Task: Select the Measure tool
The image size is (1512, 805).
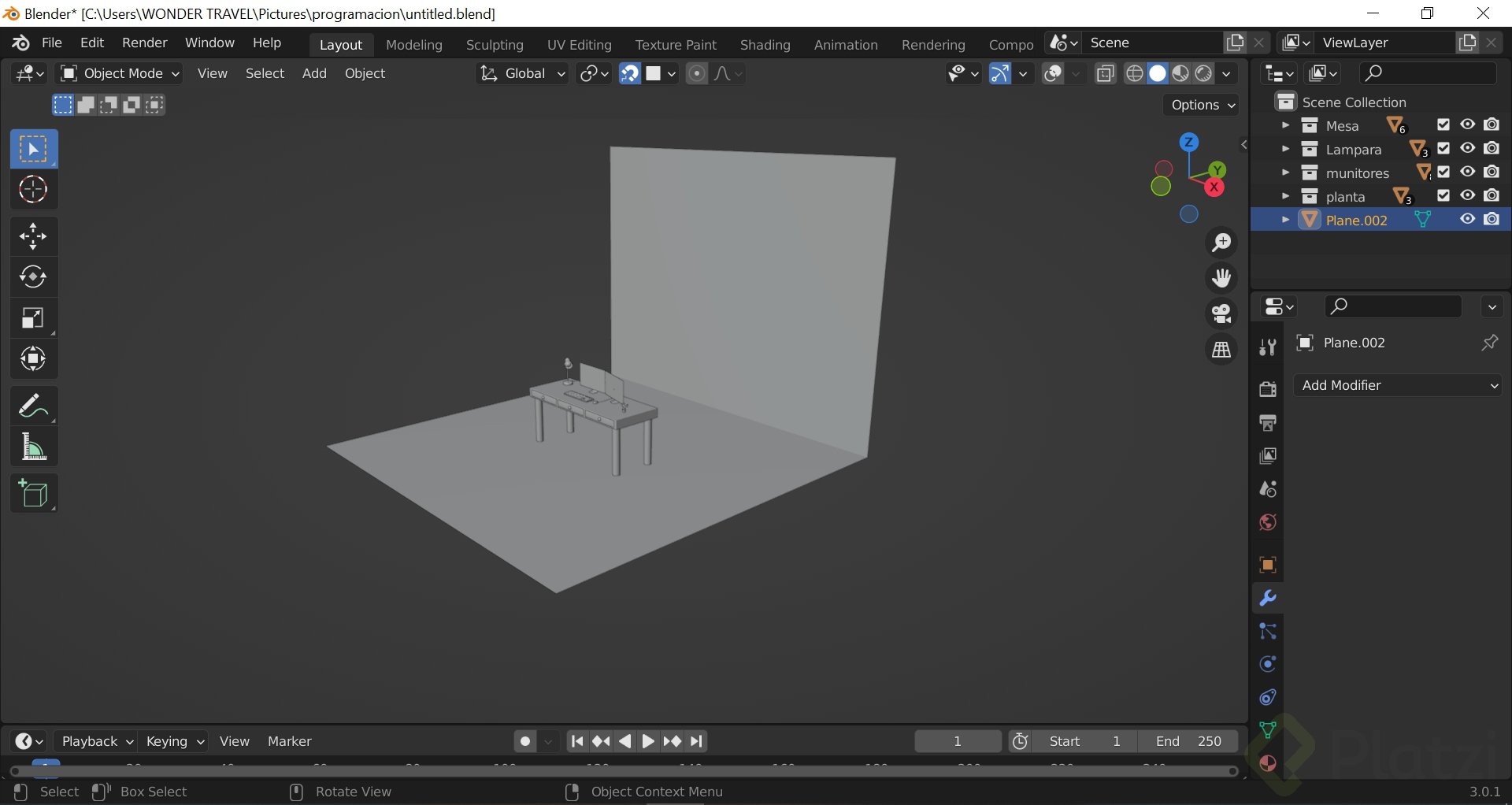Action: [33, 447]
